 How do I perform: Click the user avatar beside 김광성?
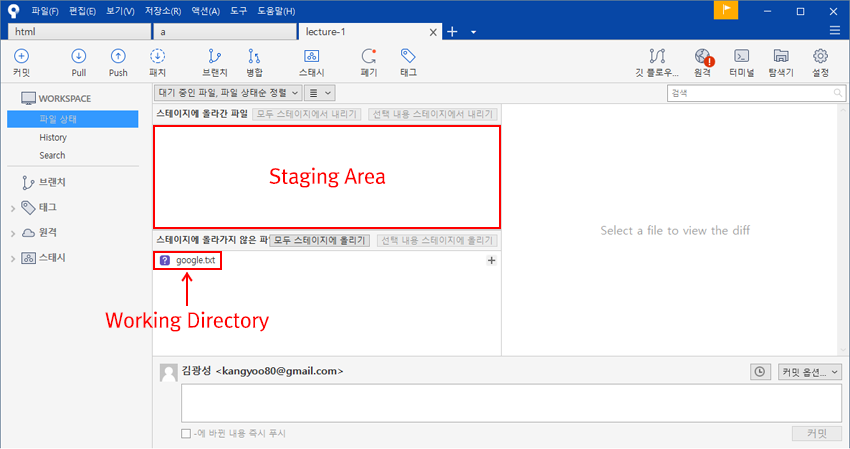point(169,373)
